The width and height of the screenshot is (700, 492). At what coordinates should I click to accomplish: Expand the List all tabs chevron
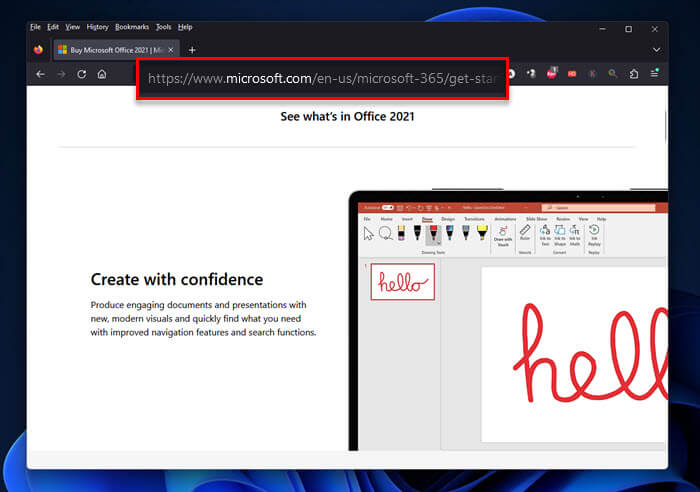coord(656,50)
